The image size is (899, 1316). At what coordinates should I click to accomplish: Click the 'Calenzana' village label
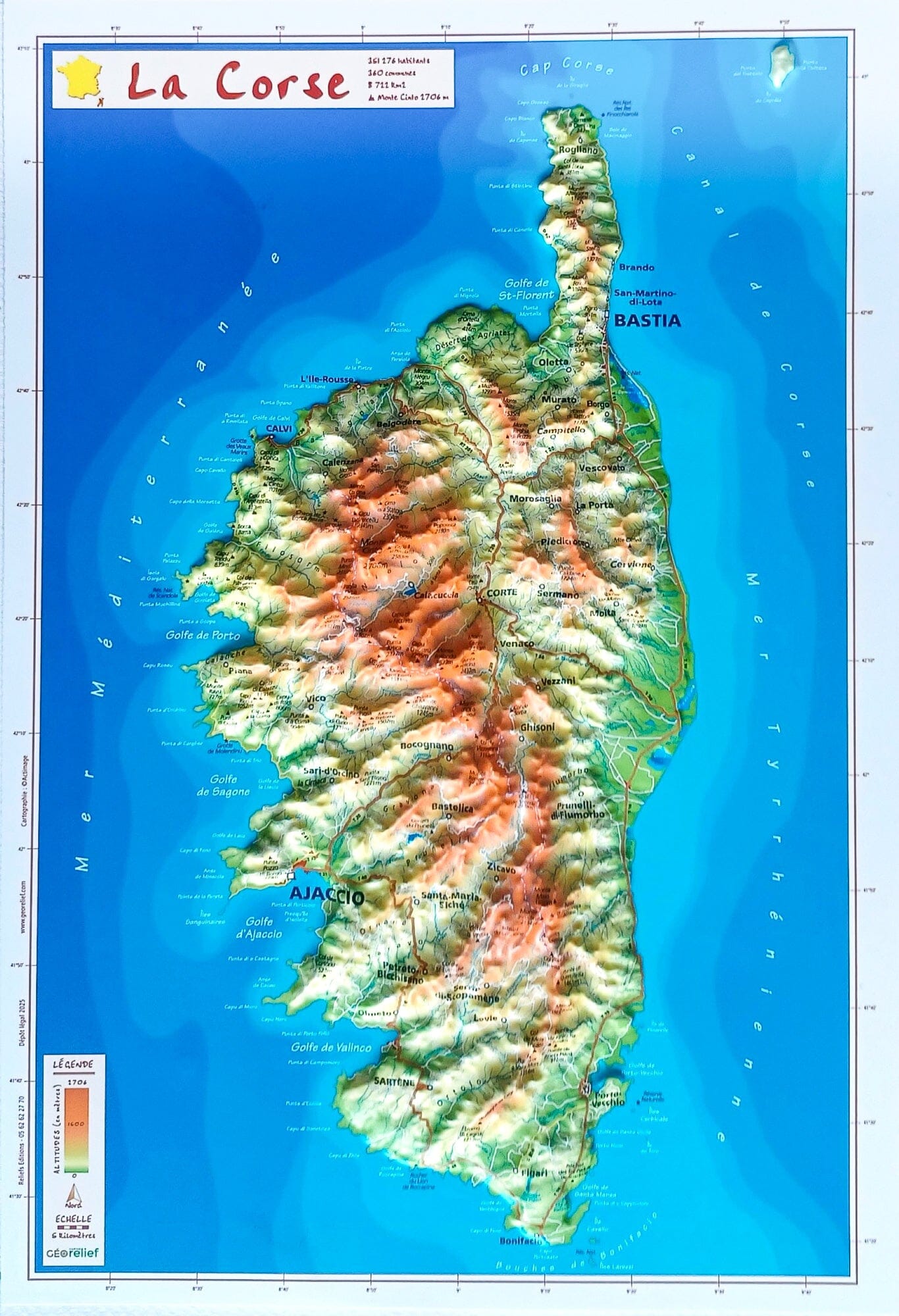[x=343, y=463]
